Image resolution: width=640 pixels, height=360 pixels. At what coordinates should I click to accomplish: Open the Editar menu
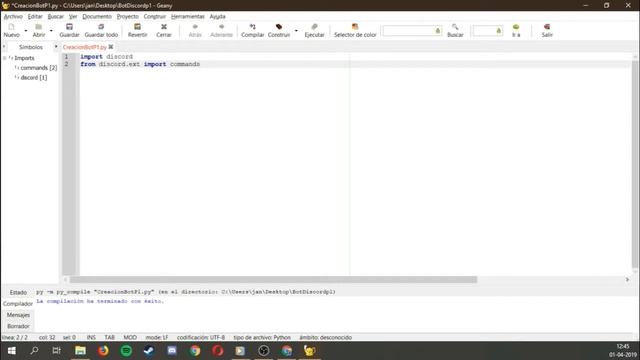(35, 16)
